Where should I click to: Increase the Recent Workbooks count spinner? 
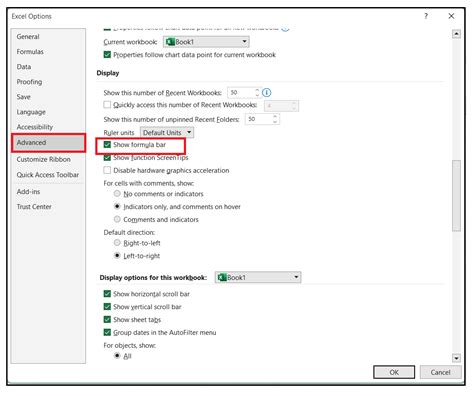click(257, 90)
